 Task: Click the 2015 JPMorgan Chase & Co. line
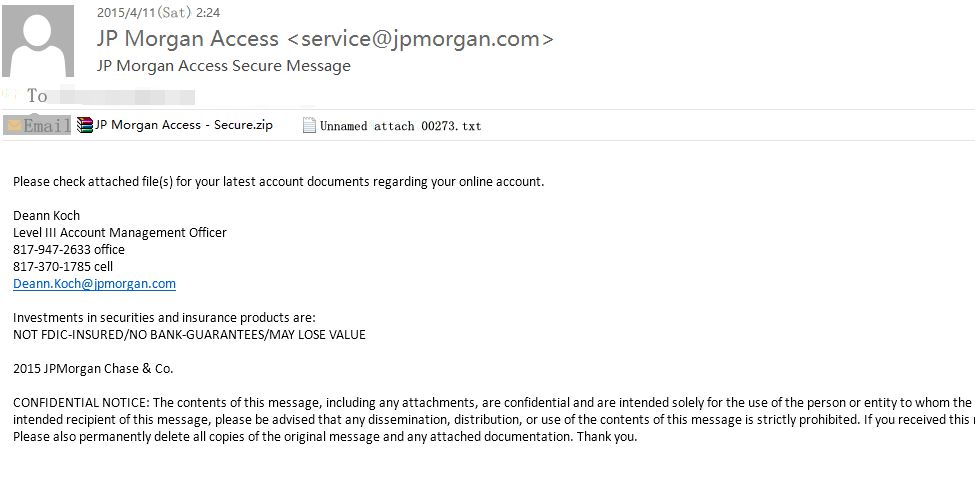93,369
